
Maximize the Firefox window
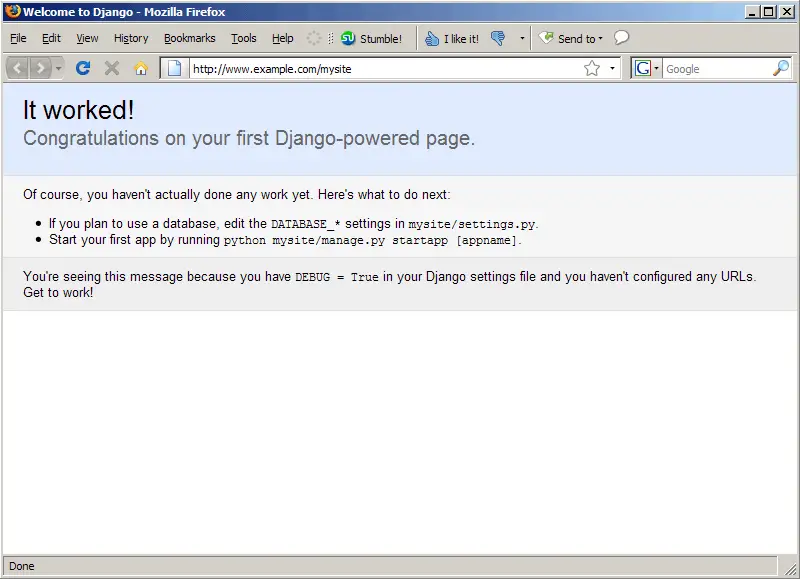pyautogui.click(x=769, y=11)
